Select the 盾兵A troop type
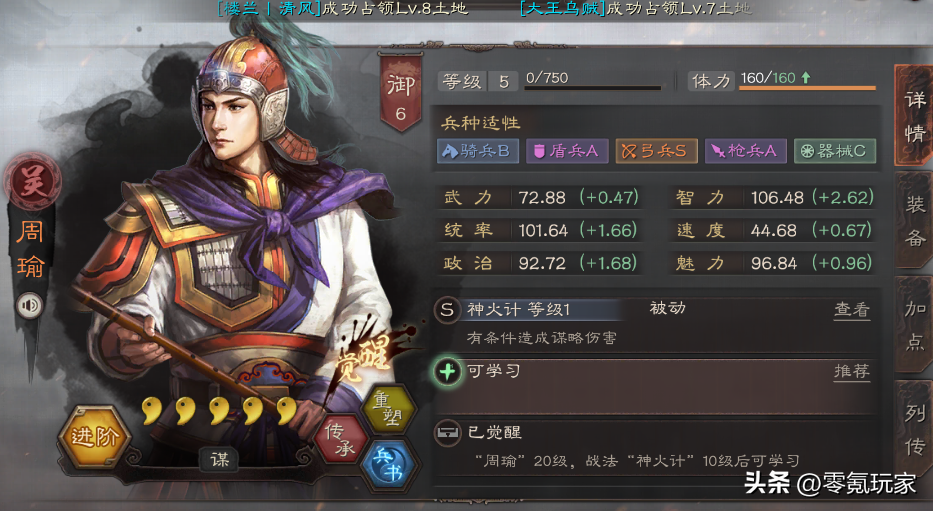This screenshot has height=511, width=933. (x=567, y=151)
